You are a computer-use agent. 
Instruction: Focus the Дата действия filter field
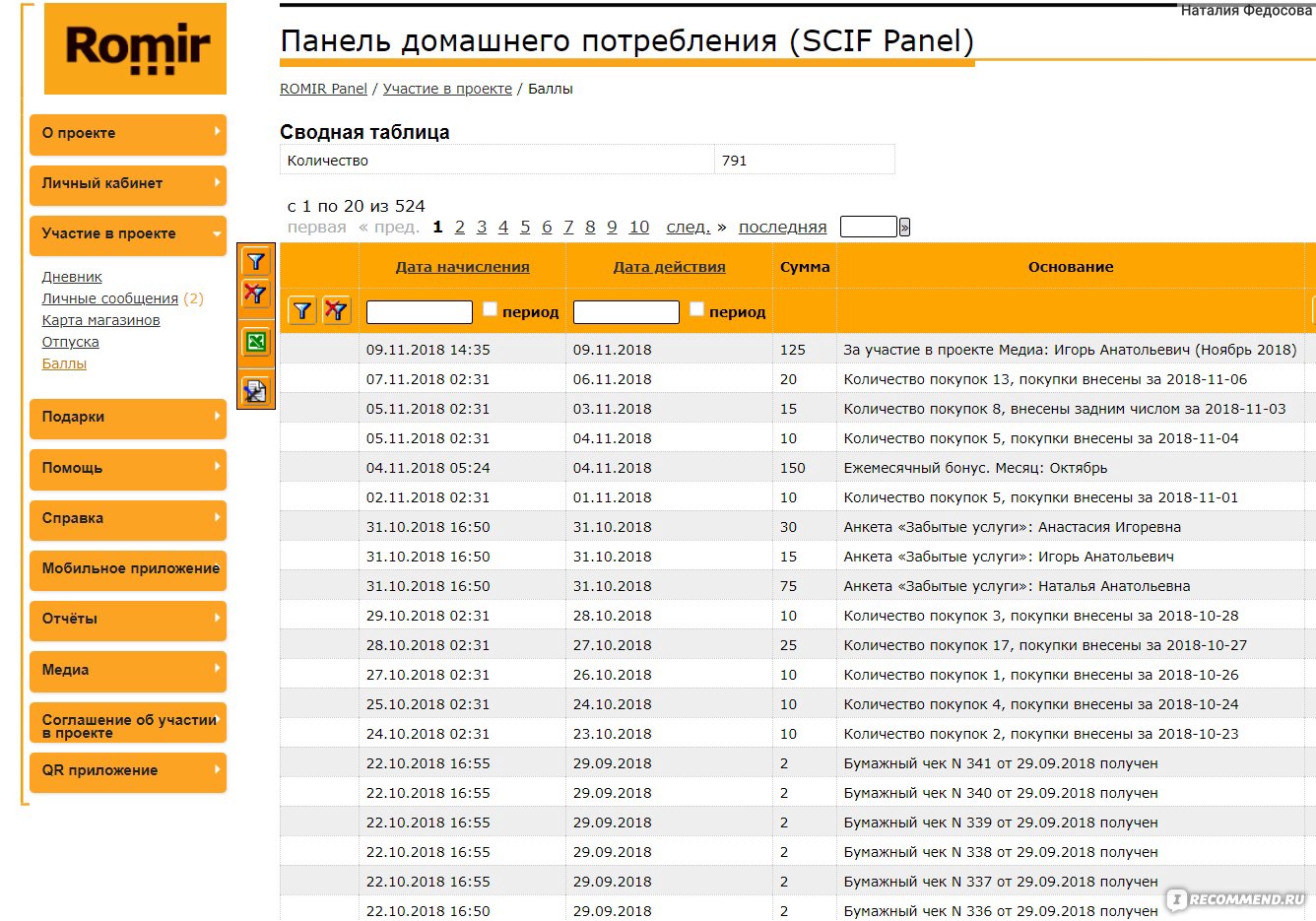coord(626,312)
